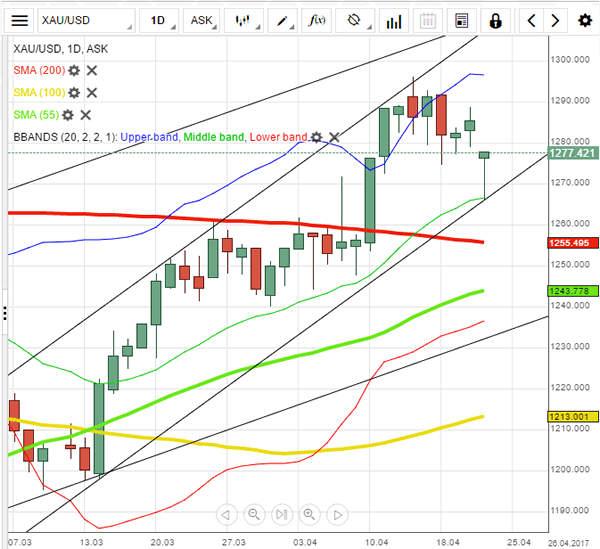
Task: Open SMA (100) indicator settings gear
Action: point(74,93)
